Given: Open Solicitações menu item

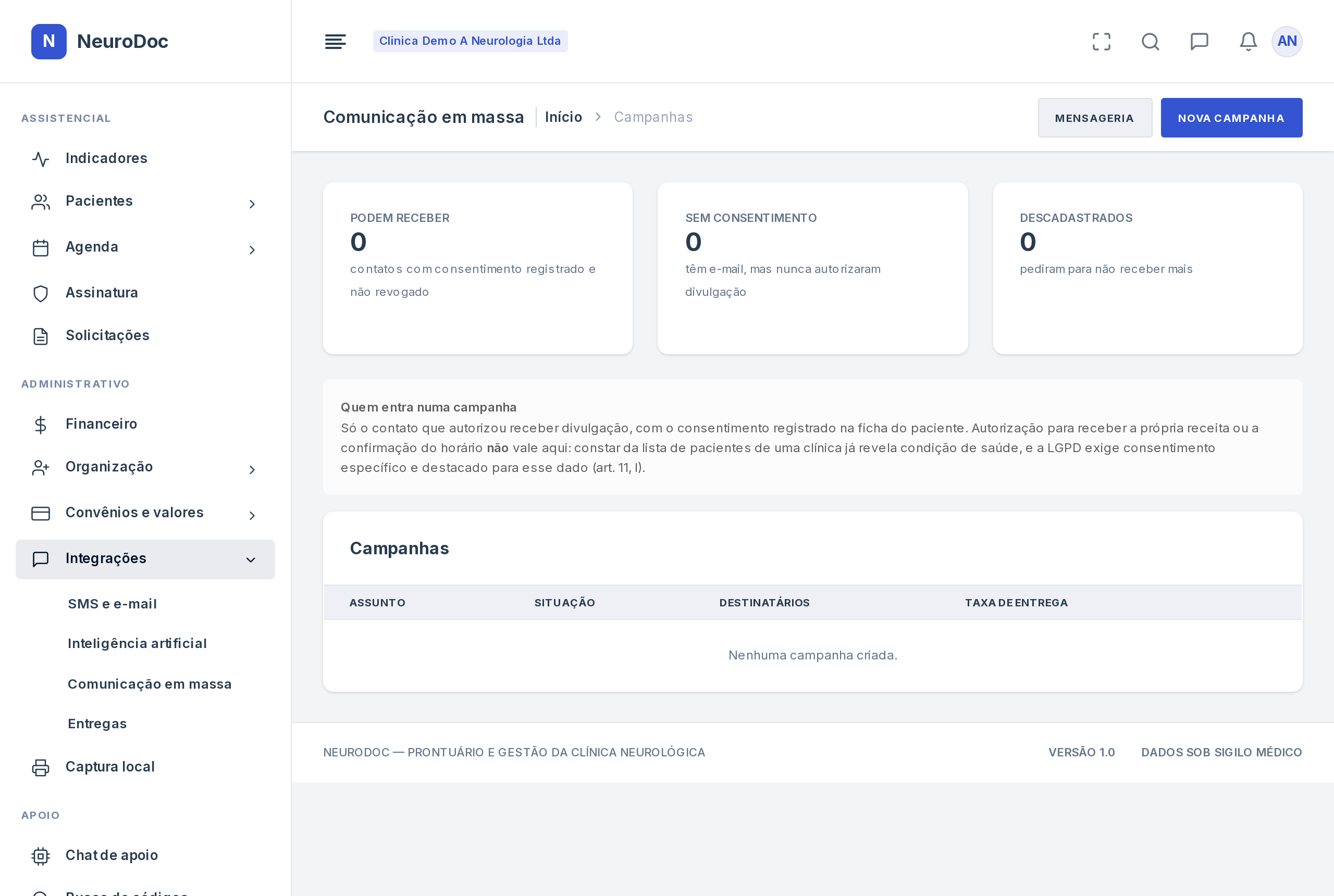Looking at the screenshot, I should [145, 335].
